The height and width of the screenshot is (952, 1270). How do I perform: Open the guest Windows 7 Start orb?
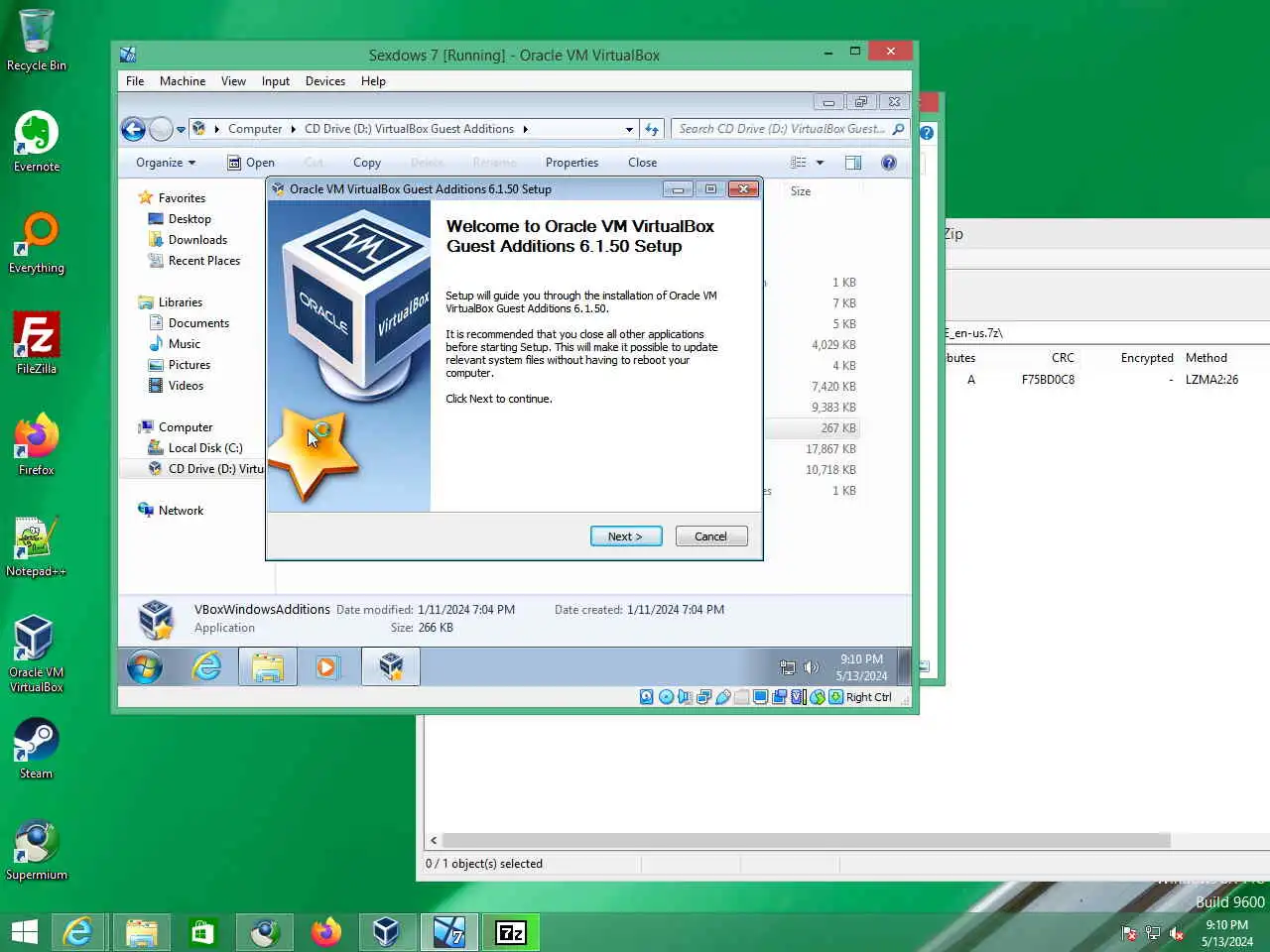(145, 667)
